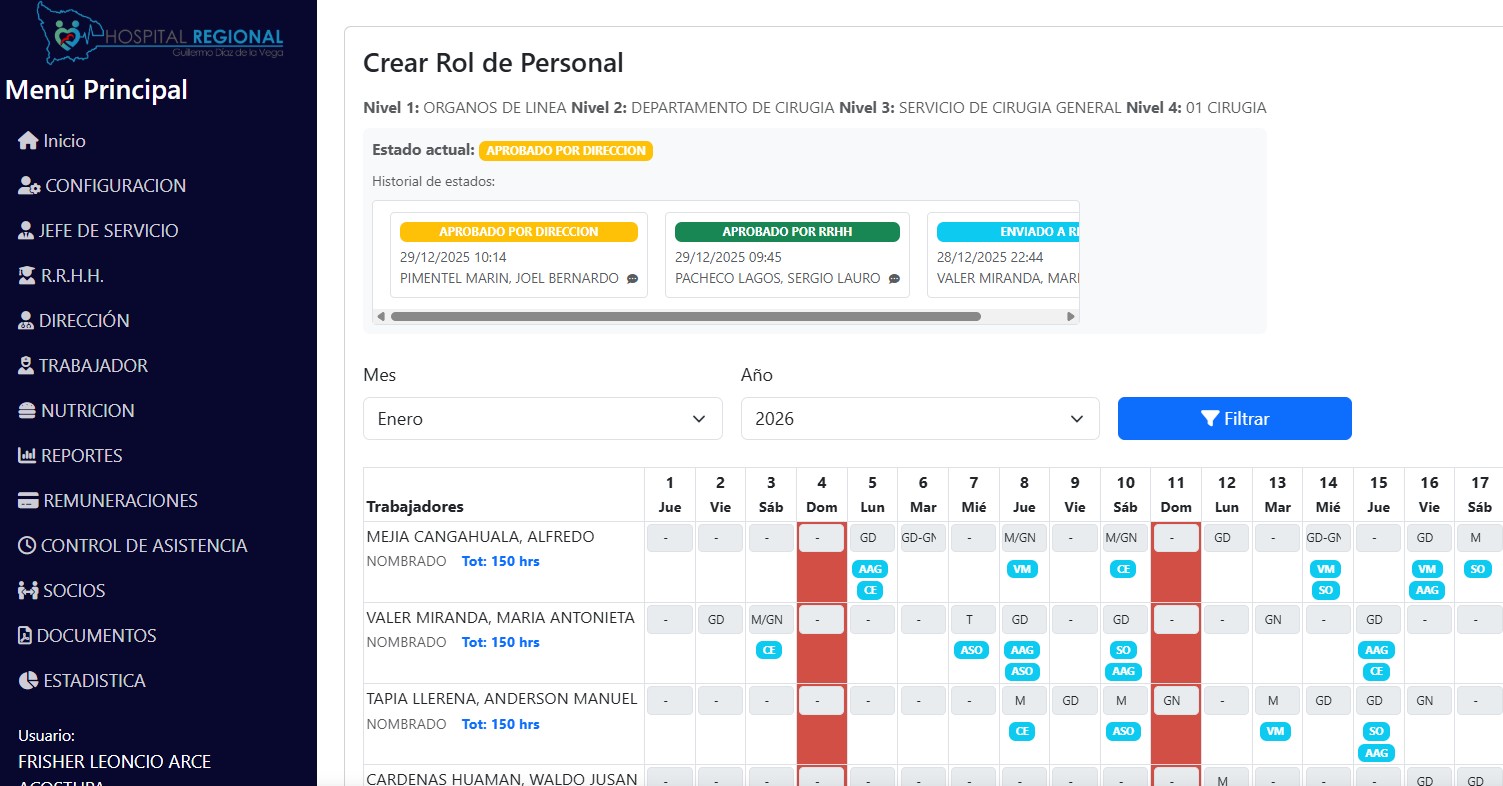
Task: Click the CONFIGURACION user-gear icon
Action: point(29,186)
